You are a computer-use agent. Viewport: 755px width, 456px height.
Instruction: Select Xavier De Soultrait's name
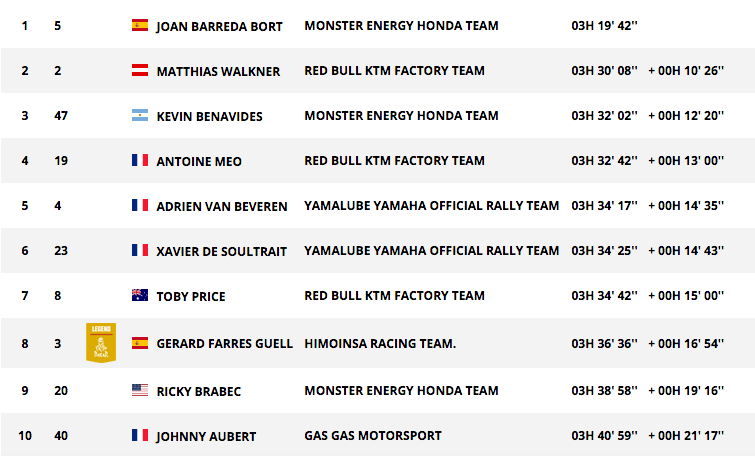click(x=221, y=251)
